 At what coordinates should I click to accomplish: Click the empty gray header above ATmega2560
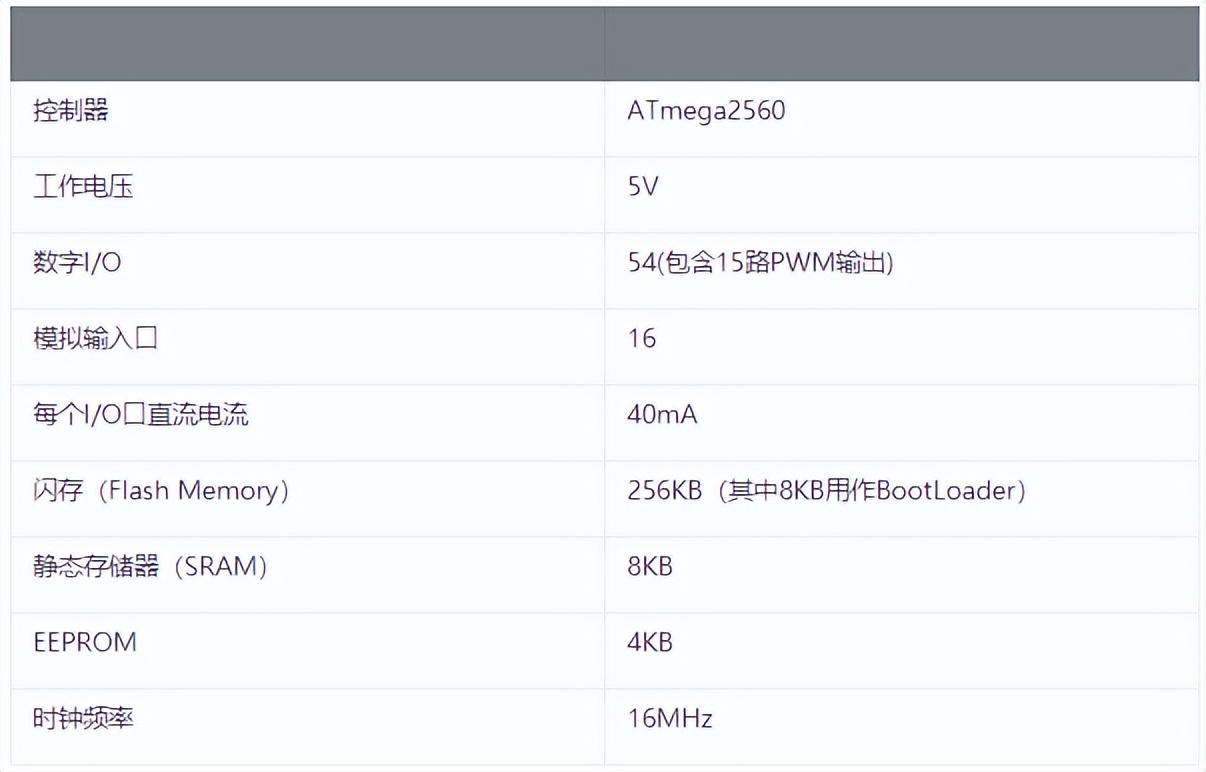(901, 44)
